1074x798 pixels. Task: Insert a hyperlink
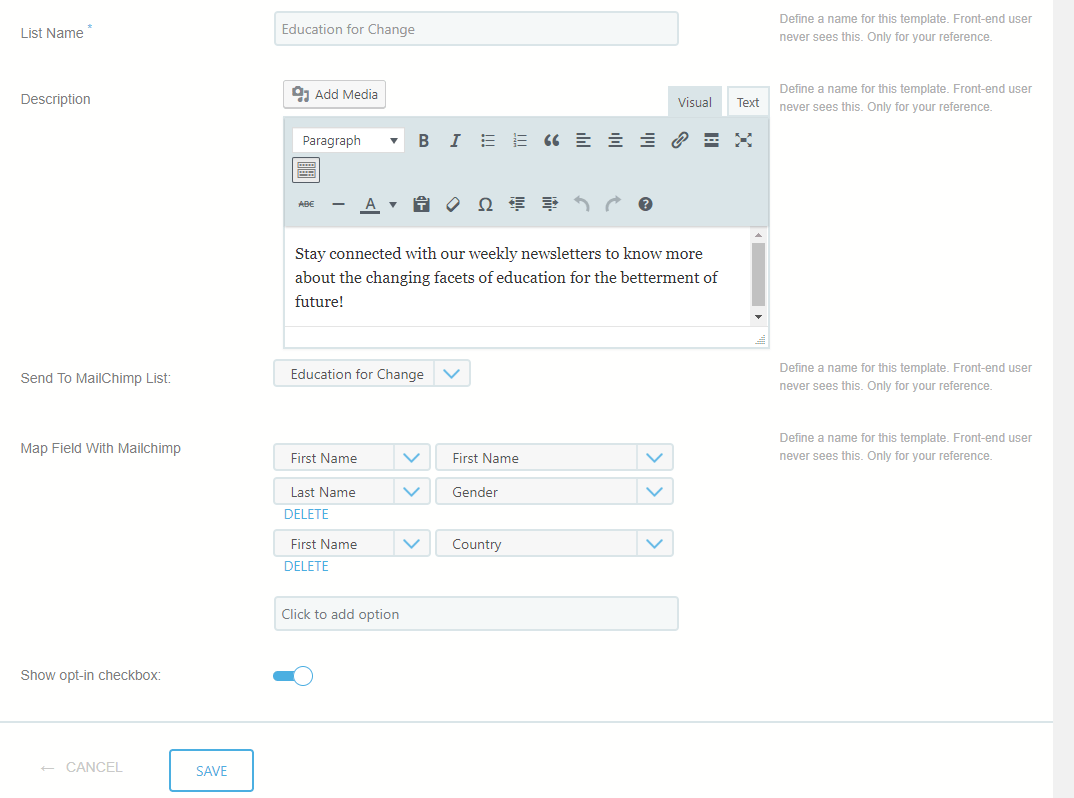pyautogui.click(x=679, y=140)
